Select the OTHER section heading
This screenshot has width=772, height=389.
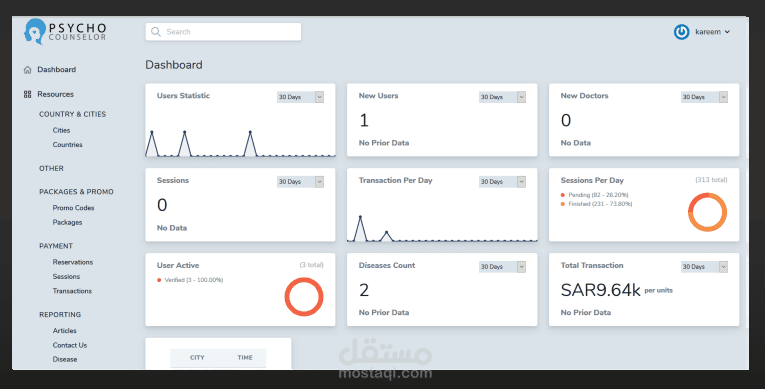[51, 168]
